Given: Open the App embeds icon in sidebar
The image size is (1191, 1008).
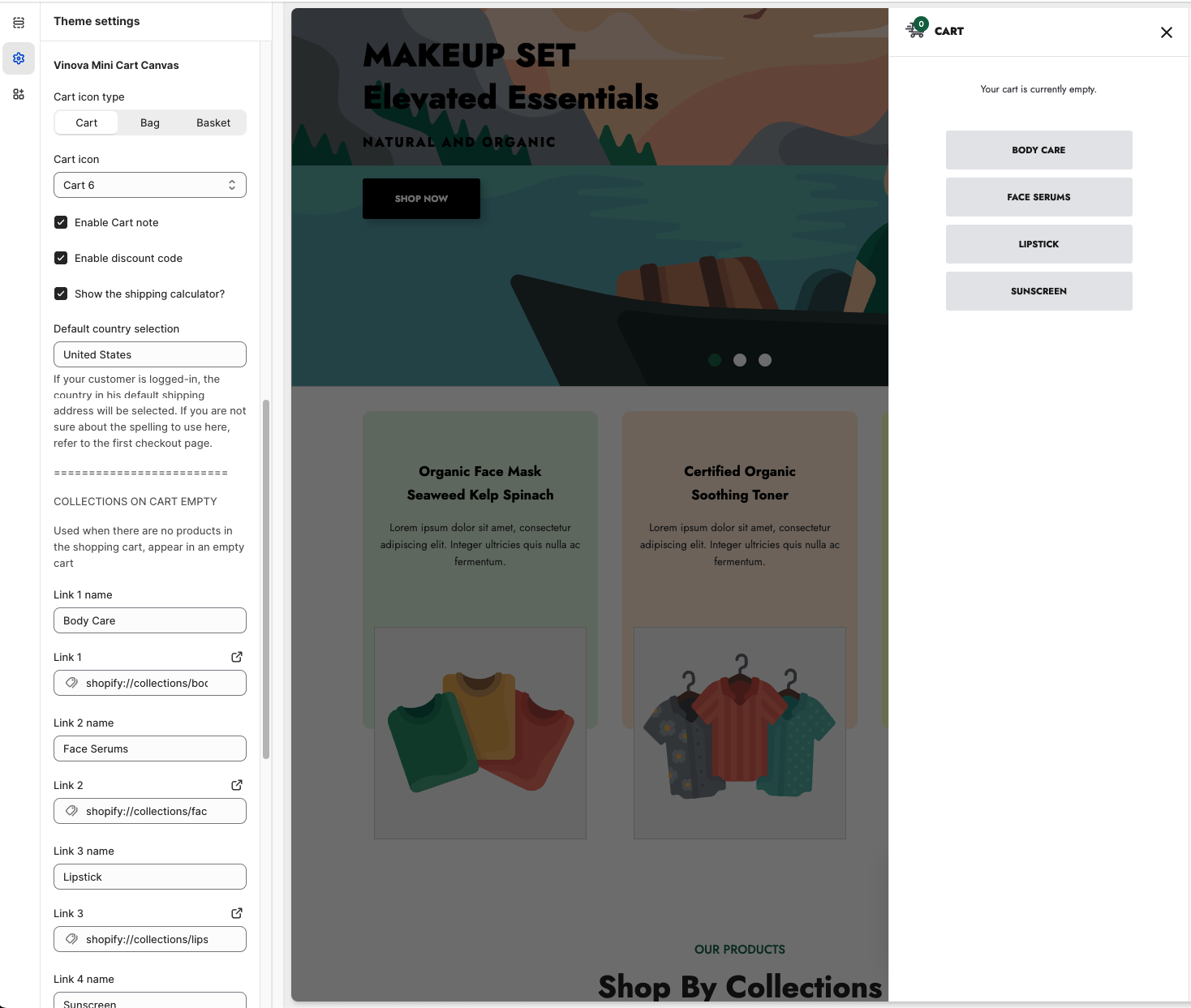Looking at the screenshot, I should click(x=19, y=94).
